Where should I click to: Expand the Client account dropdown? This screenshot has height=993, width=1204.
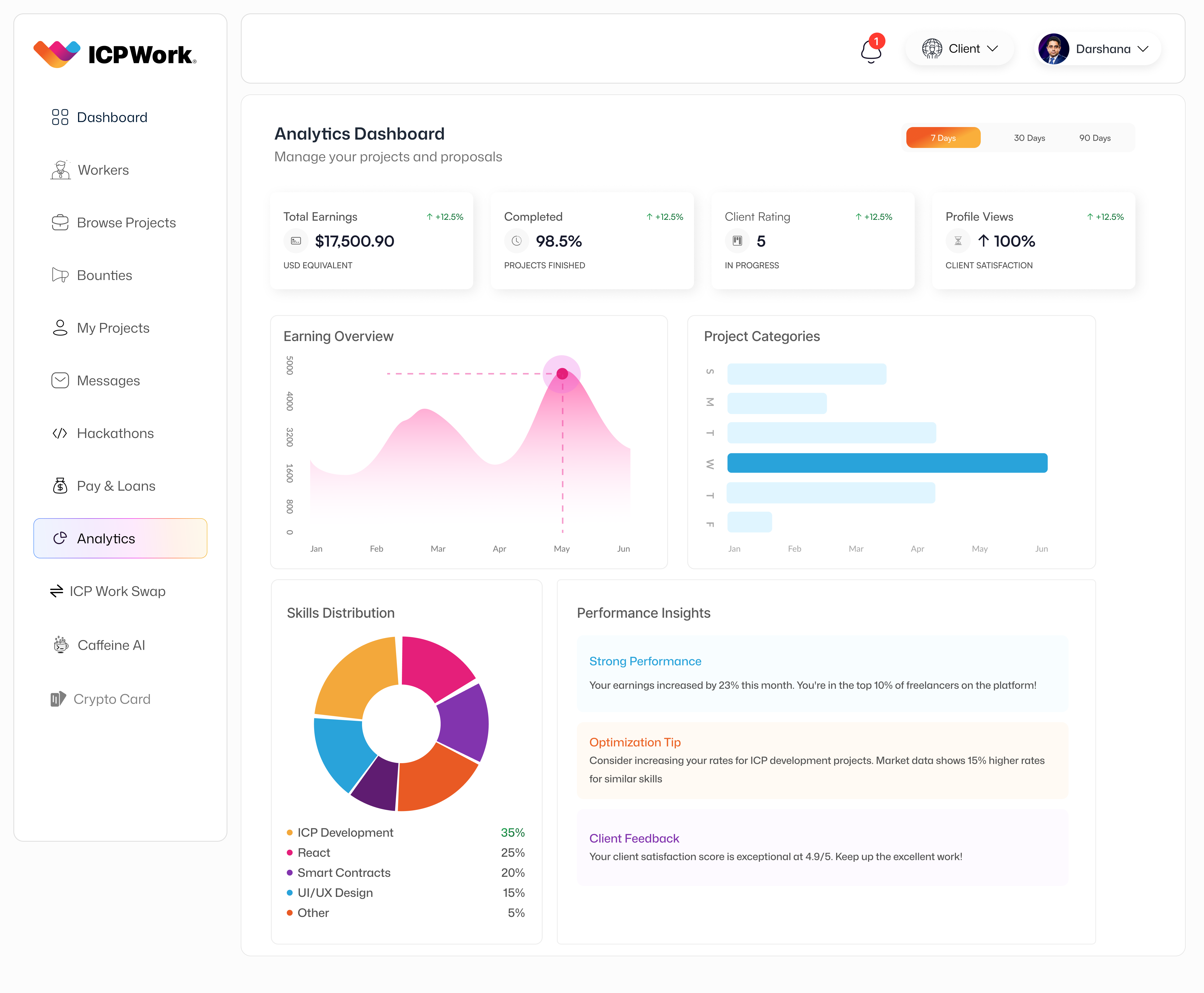coord(959,49)
